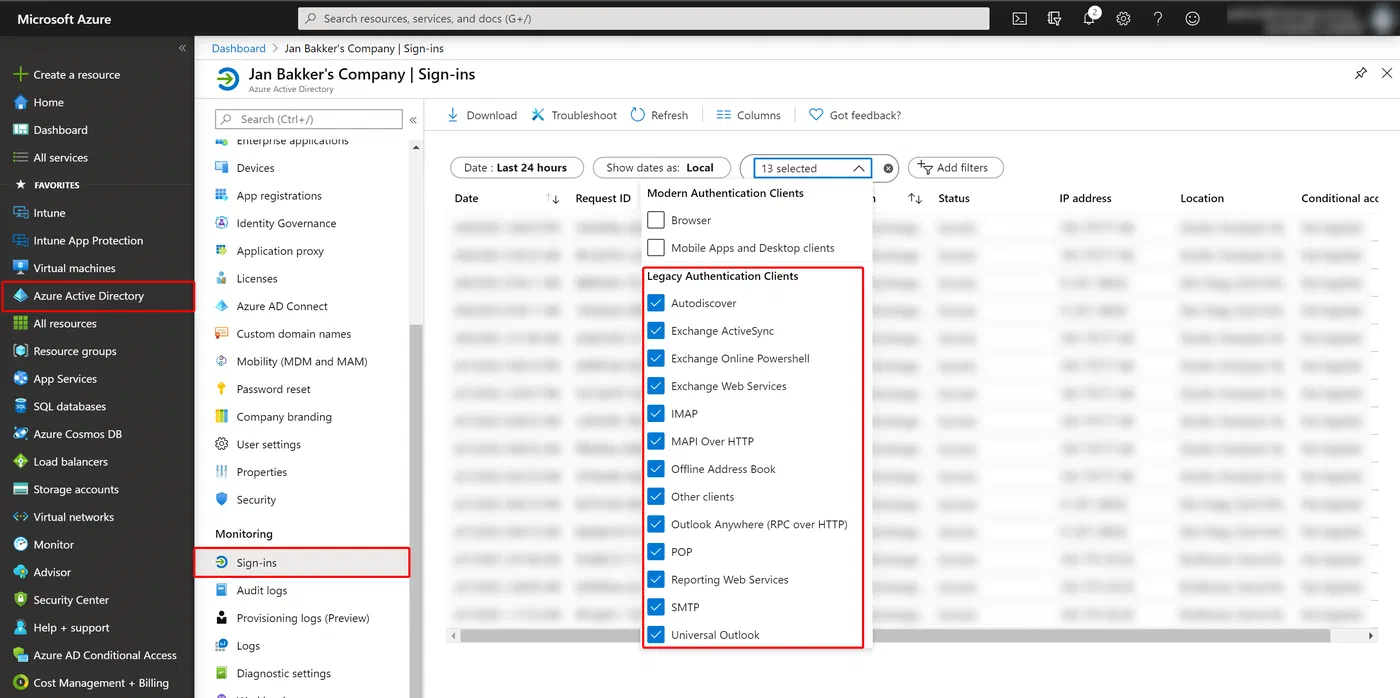Open the feedback smiley icon

click(1192, 18)
